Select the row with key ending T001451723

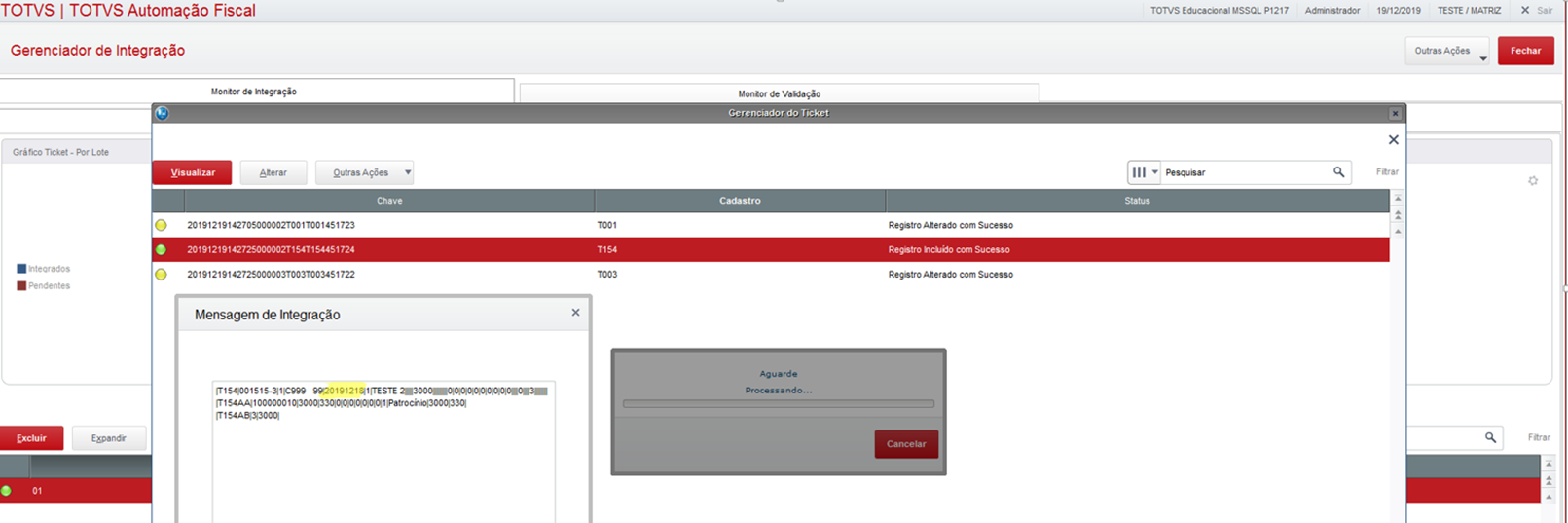(x=771, y=225)
